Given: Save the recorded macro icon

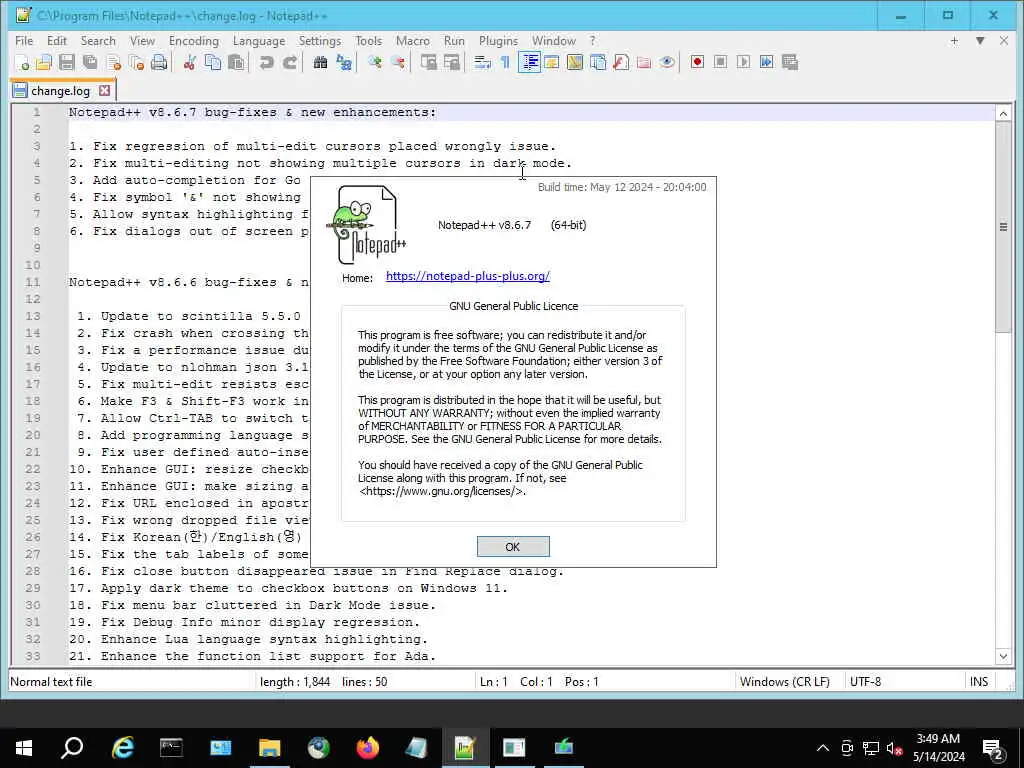Looking at the screenshot, I should (x=790, y=62).
